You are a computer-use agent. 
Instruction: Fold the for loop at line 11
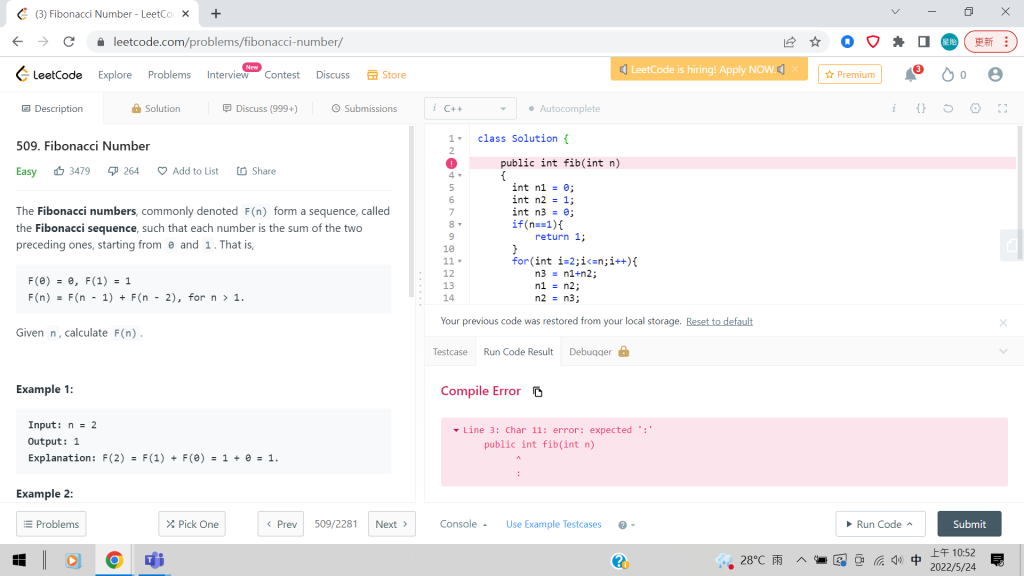click(x=460, y=261)
